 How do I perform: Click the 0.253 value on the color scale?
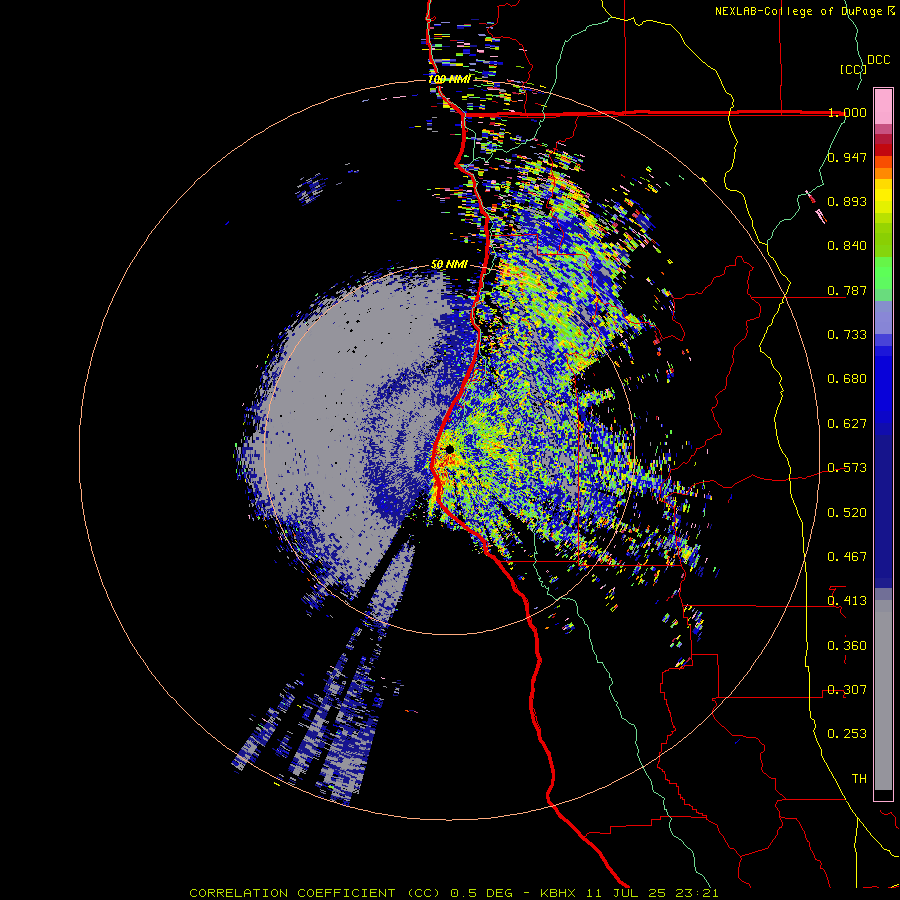click(847, 734)
